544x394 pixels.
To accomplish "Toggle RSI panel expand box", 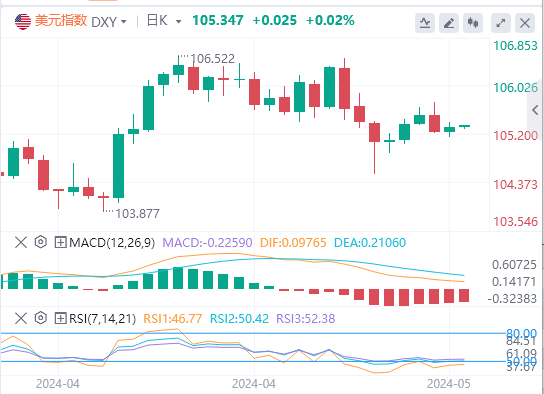I will (60, 318).
